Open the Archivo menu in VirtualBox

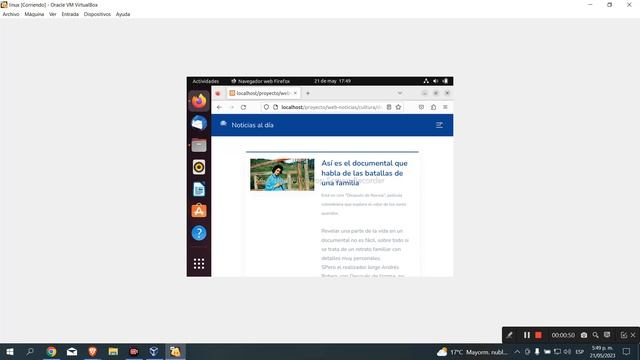(11, 14)
